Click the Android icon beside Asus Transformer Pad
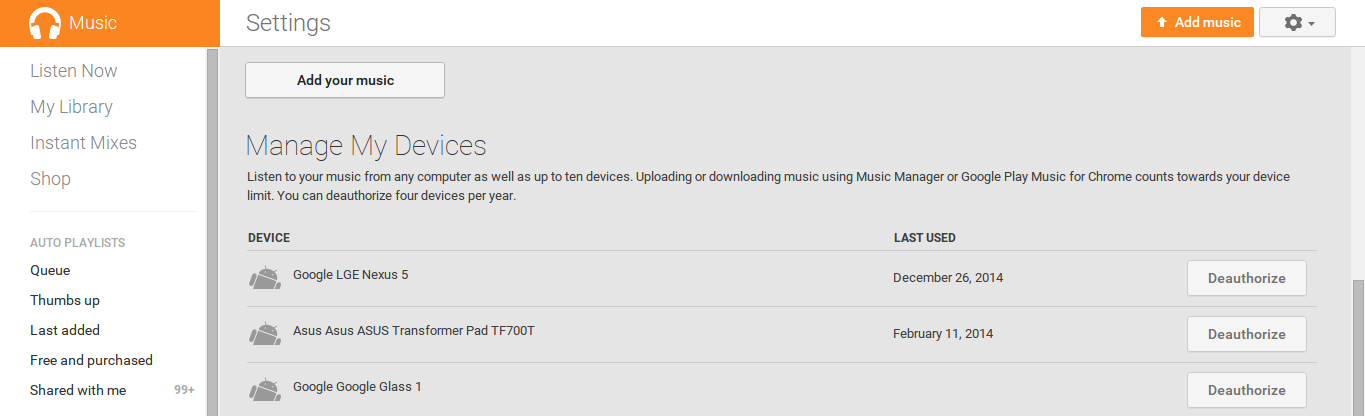 point(264,334)
